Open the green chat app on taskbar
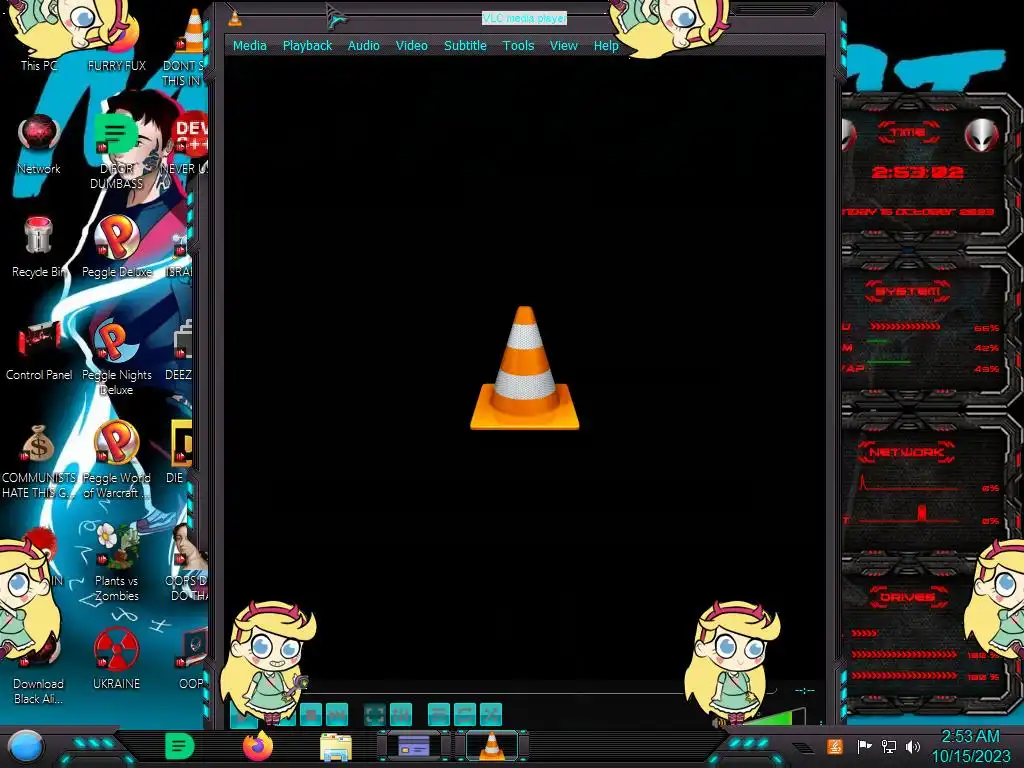 (x=180, y=746)
